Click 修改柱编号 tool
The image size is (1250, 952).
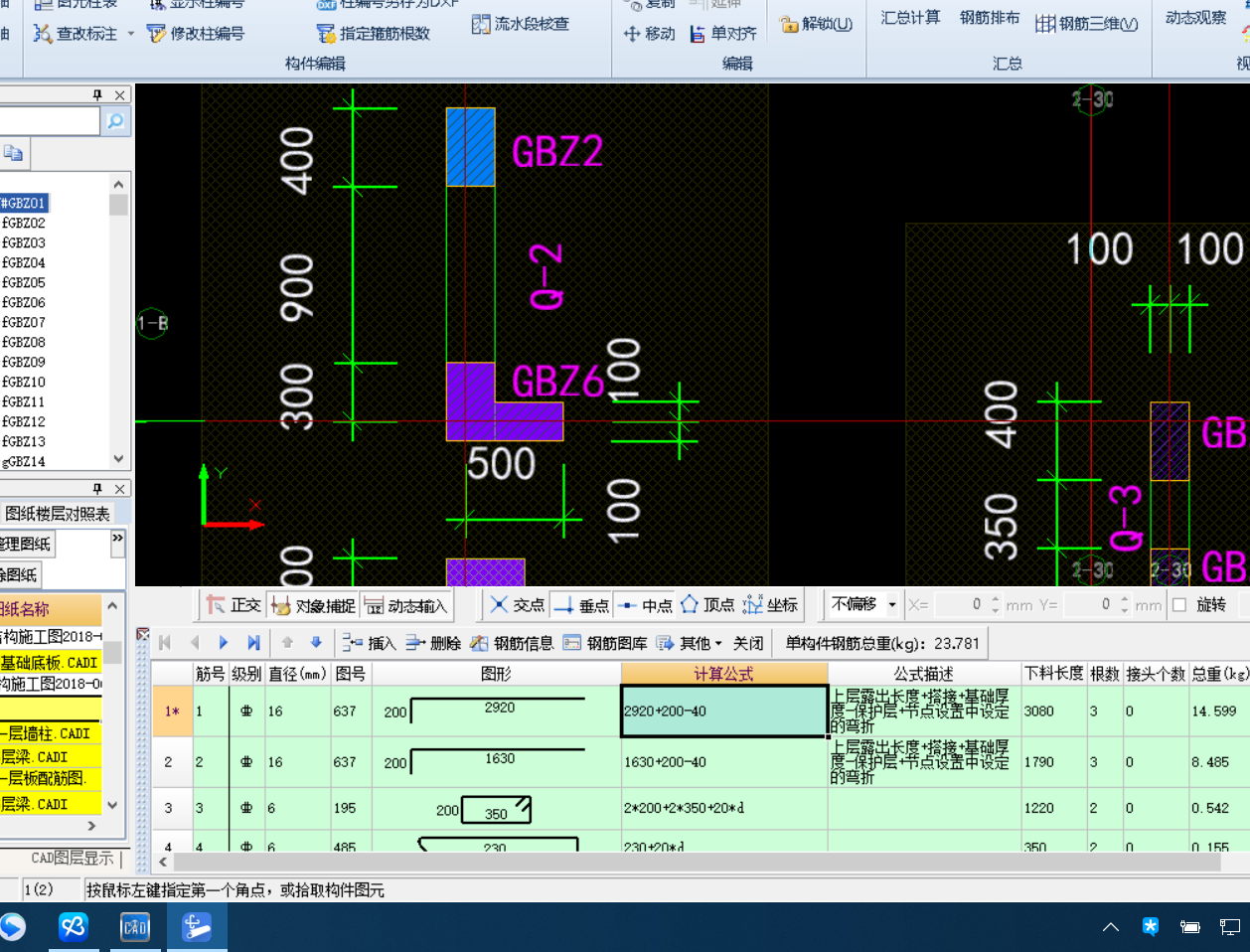point(196,34)
